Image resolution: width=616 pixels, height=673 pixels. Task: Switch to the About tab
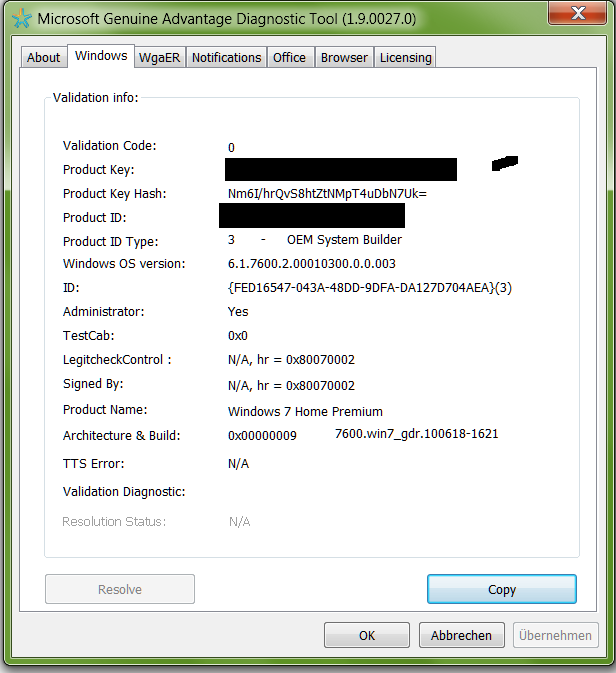click(43, 58)
